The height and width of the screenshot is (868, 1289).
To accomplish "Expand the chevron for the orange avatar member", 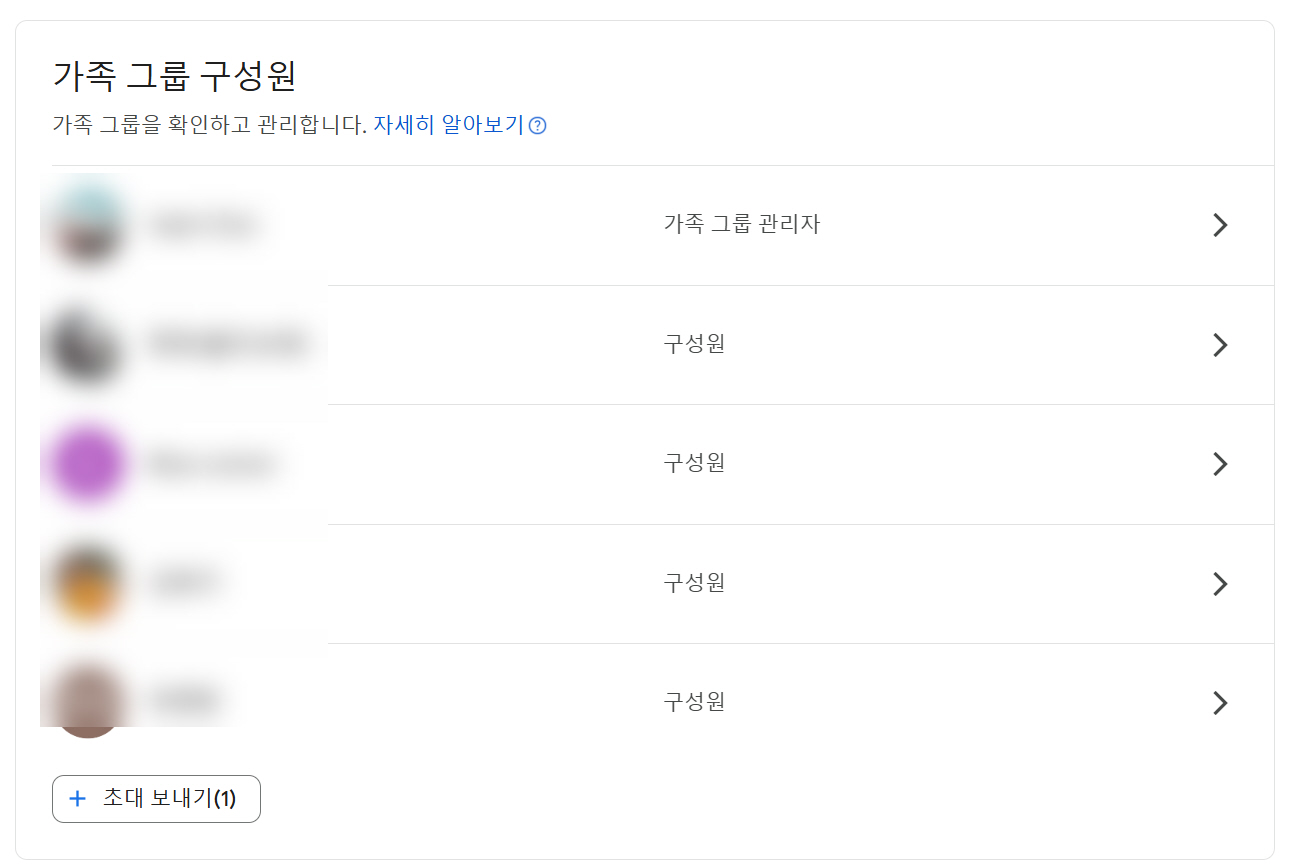I will click(x=1220, y=584).
